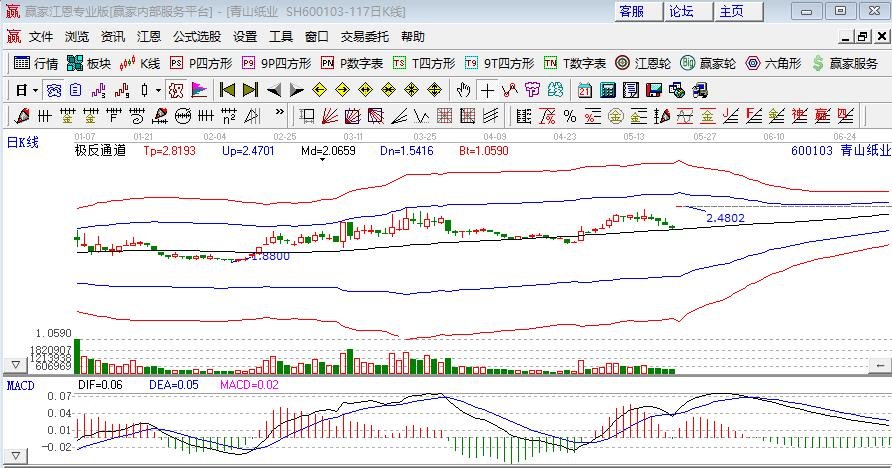Open 赢家服务 dollar-sign service

(845, 63)
